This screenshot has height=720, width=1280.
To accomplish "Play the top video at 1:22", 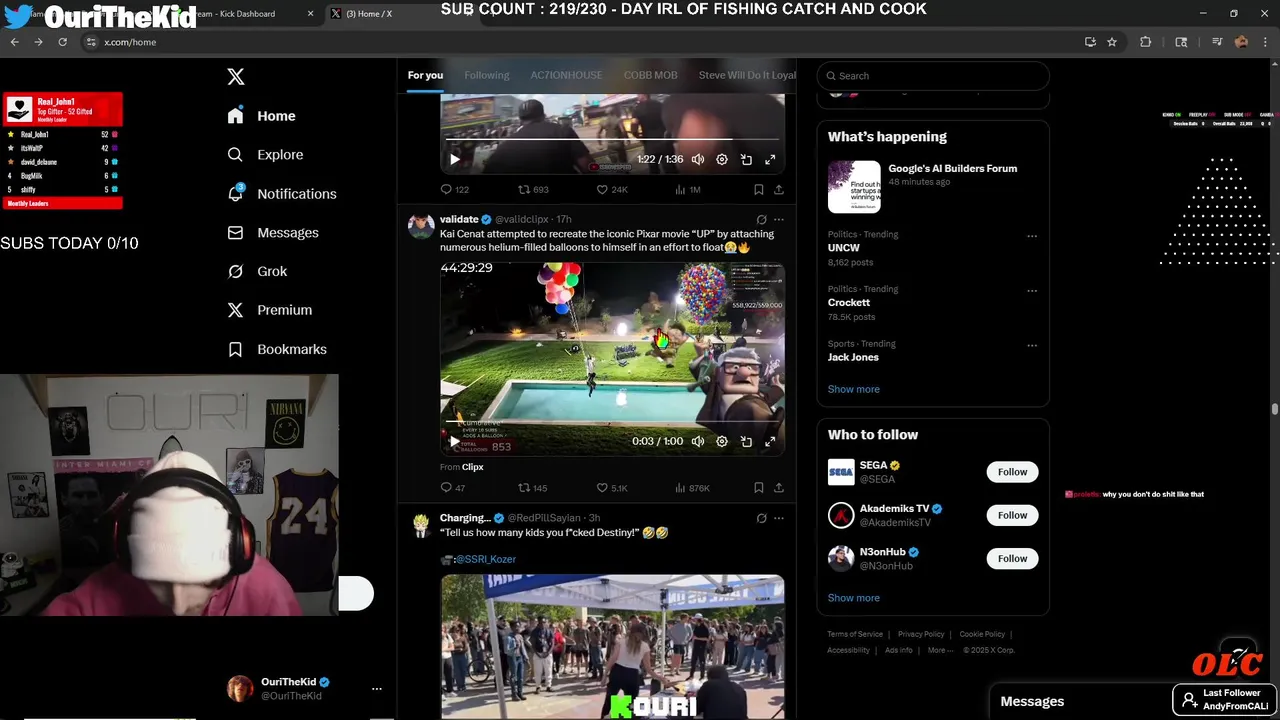I will pyautogui.click(x=455, y=159).
